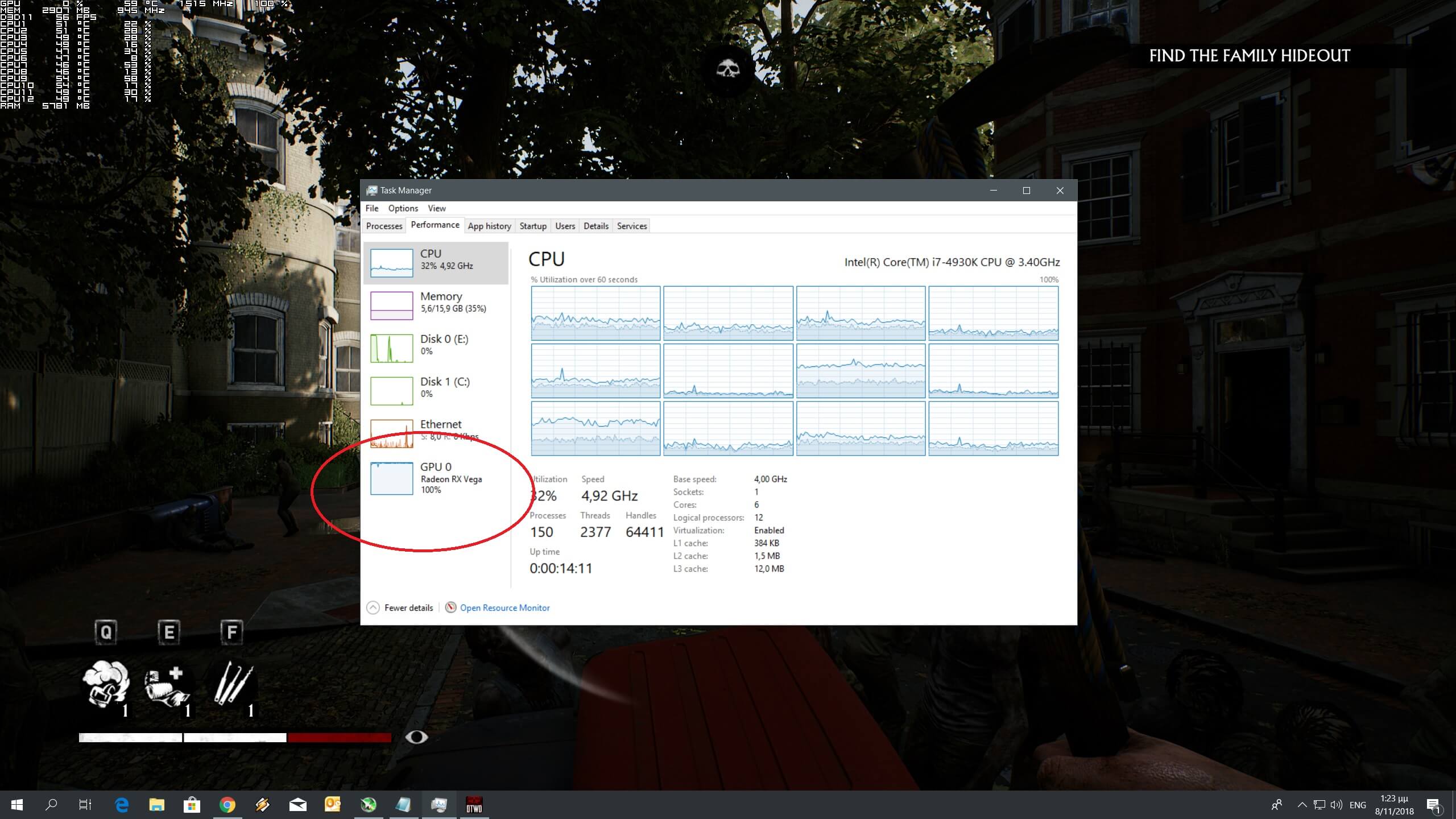Collapse view with Fewer details chevron
1456x819 pixels.
(x=373, y=607)
